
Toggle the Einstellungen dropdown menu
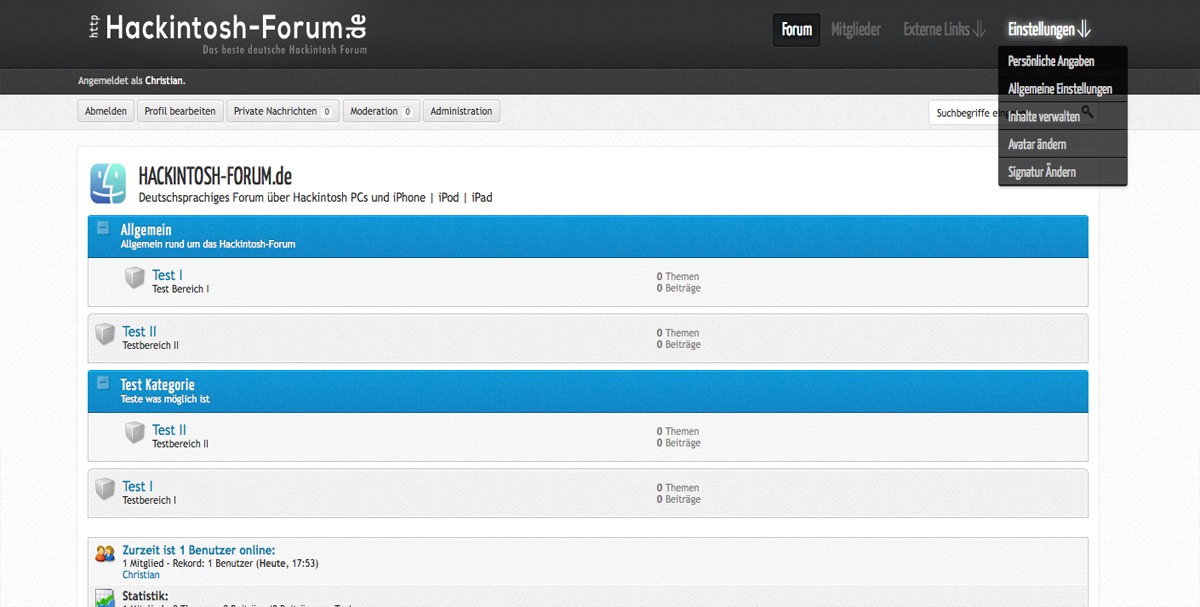1049,30
